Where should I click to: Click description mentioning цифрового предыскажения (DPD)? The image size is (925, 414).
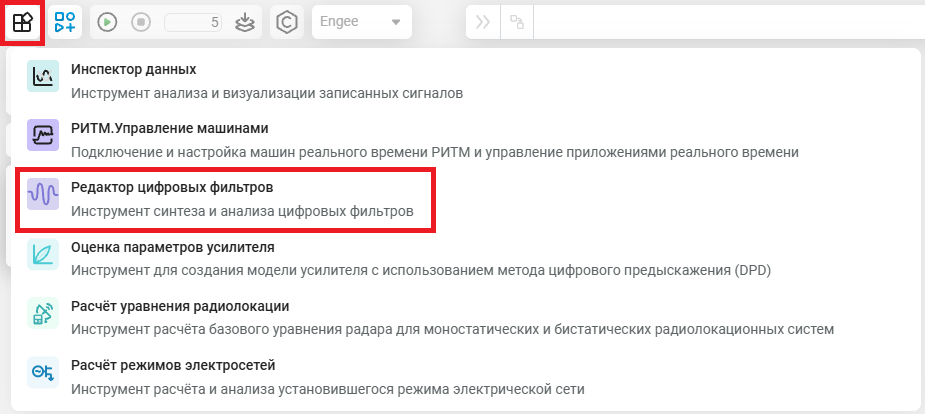coord(421,271)
